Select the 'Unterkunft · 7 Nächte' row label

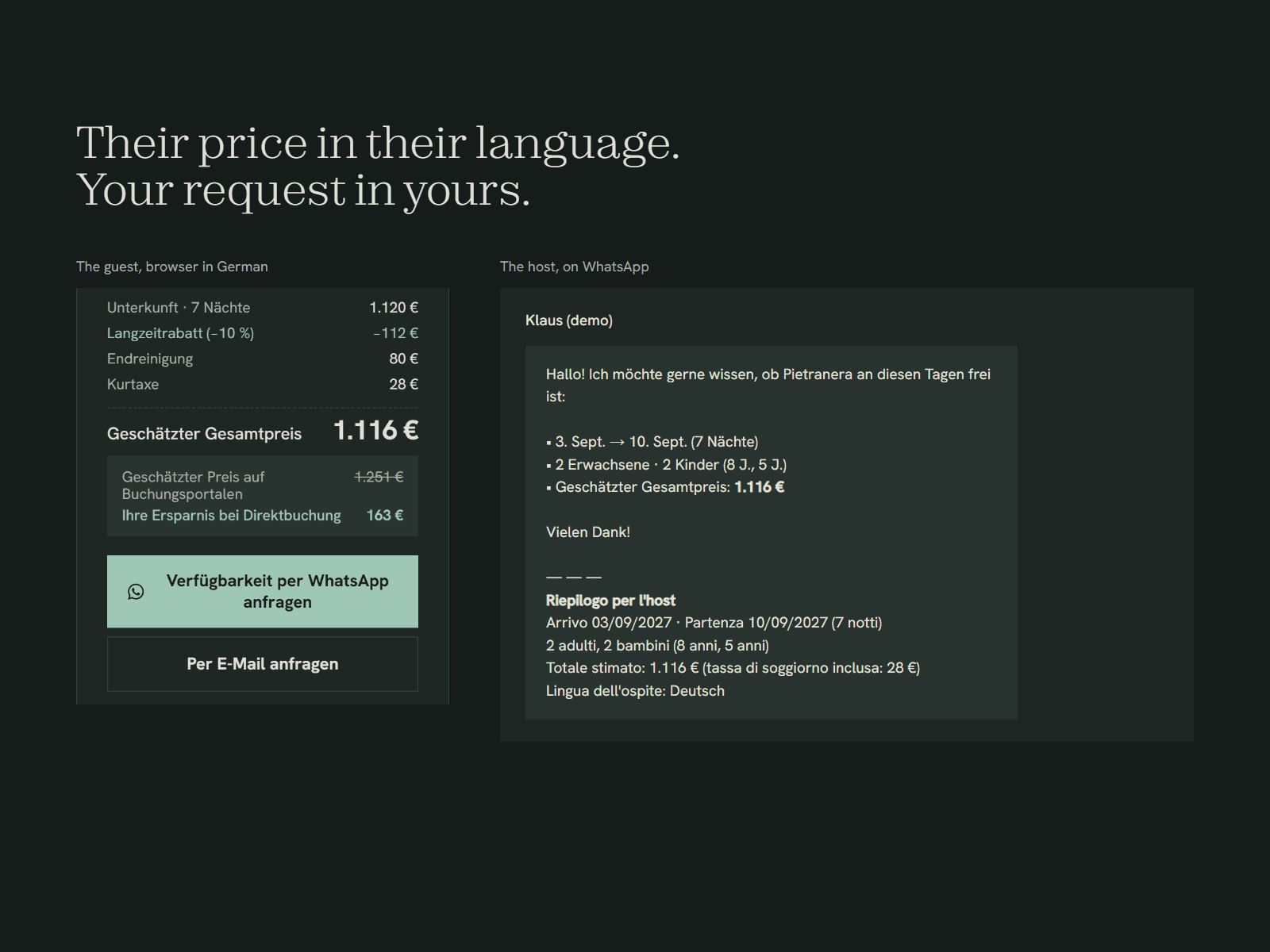coord(179,308)
